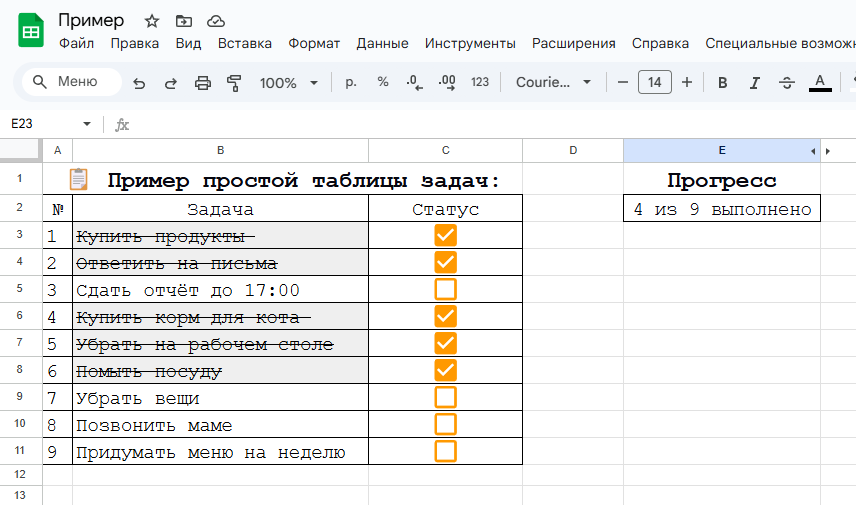
Task: Open the zoom 100% dropdown
Action: point(289,83)
